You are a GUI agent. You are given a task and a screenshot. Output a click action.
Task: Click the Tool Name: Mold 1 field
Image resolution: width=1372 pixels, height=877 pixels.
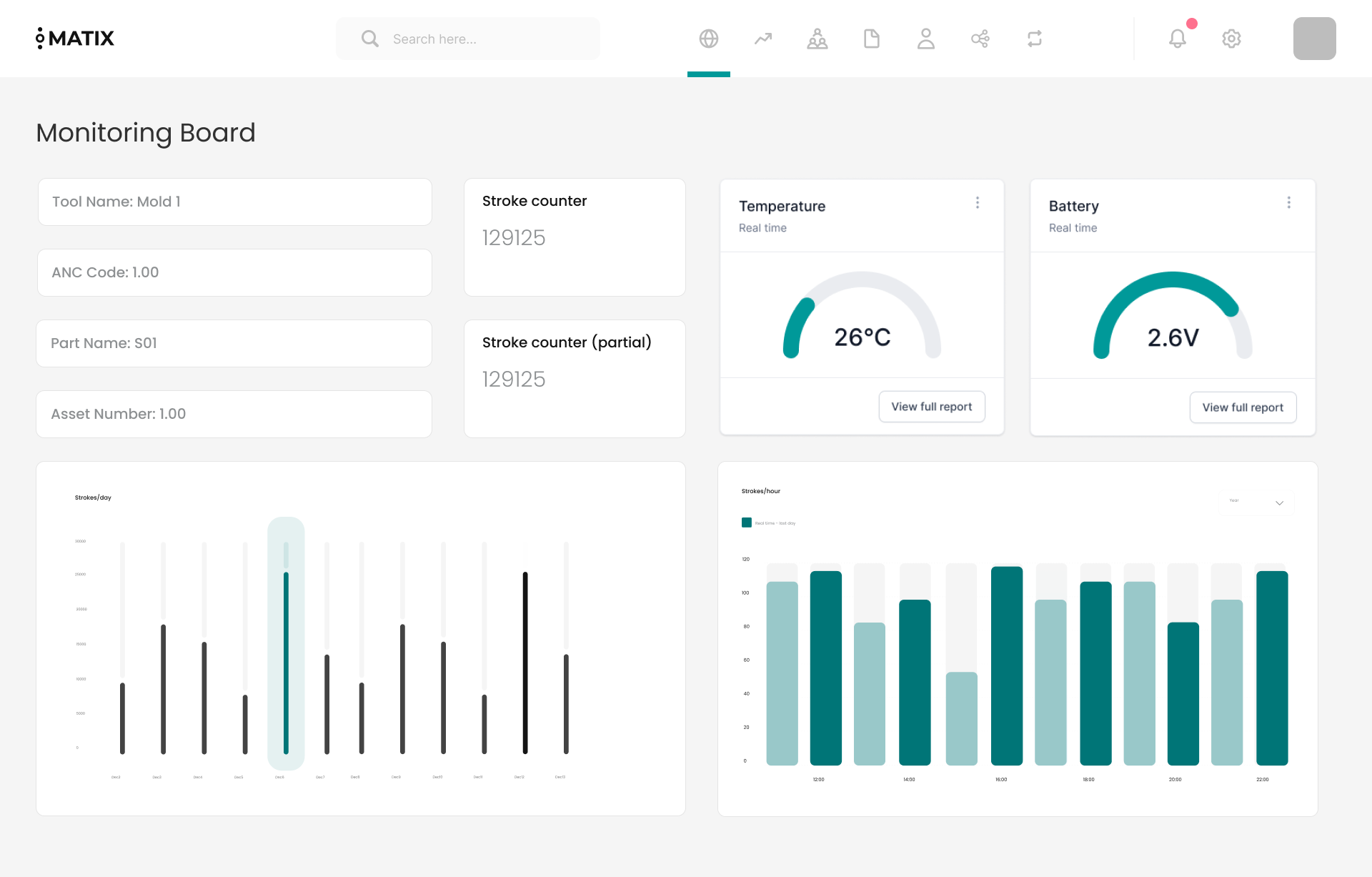(234, 202)
